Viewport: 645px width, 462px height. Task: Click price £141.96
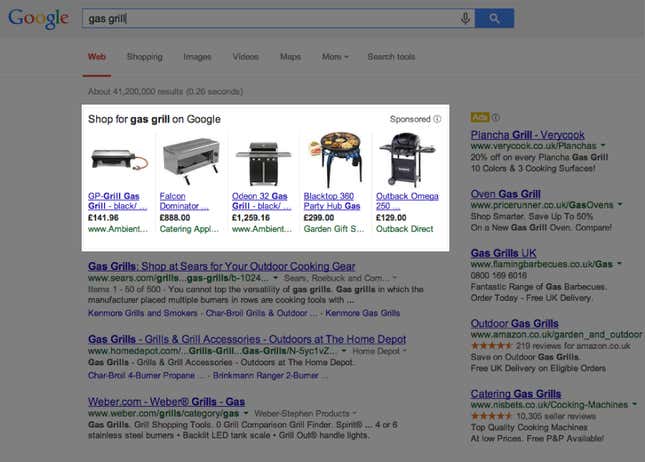pos(103,218)
